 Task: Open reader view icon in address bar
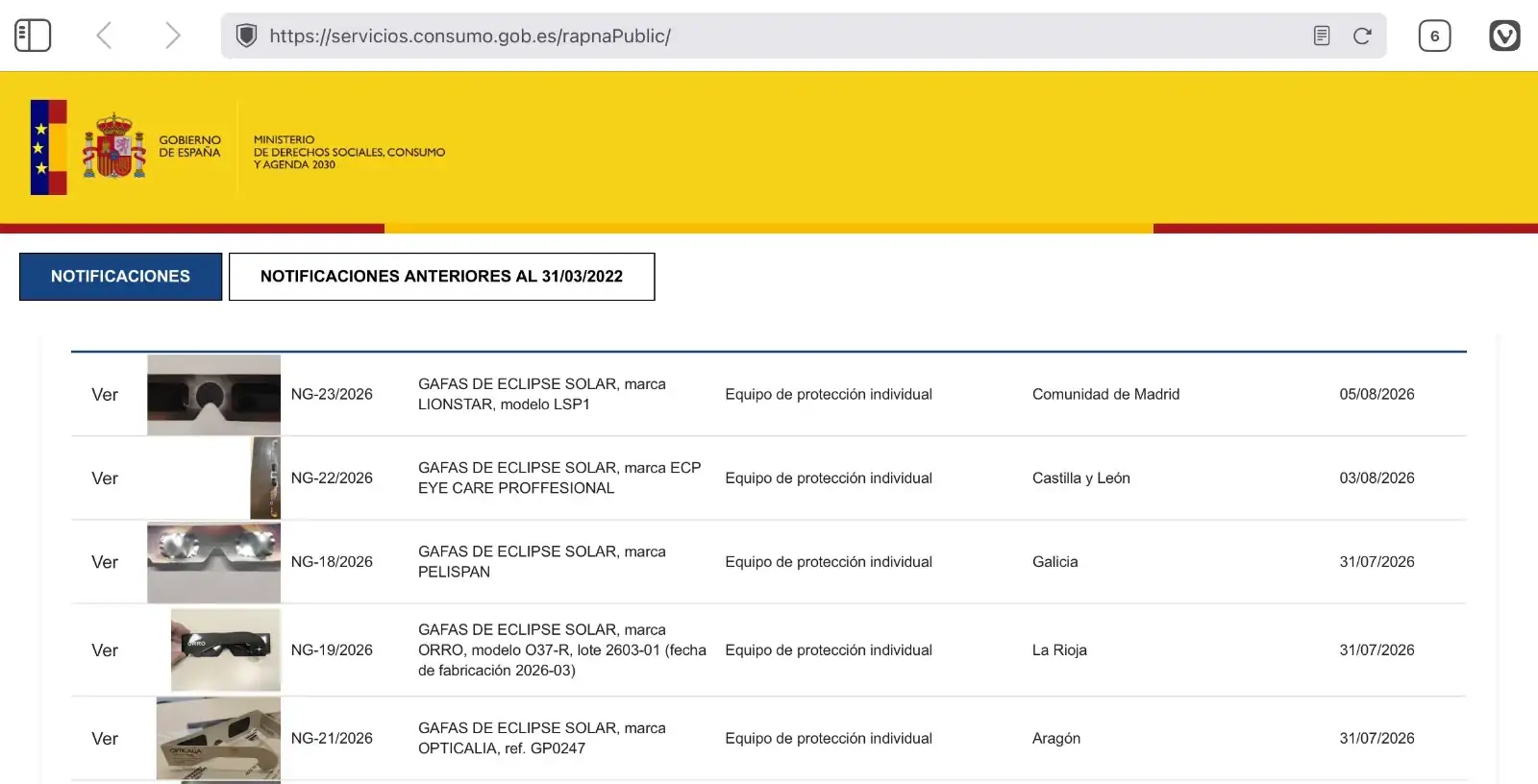pyautogui.click(x=1322, y=36)
